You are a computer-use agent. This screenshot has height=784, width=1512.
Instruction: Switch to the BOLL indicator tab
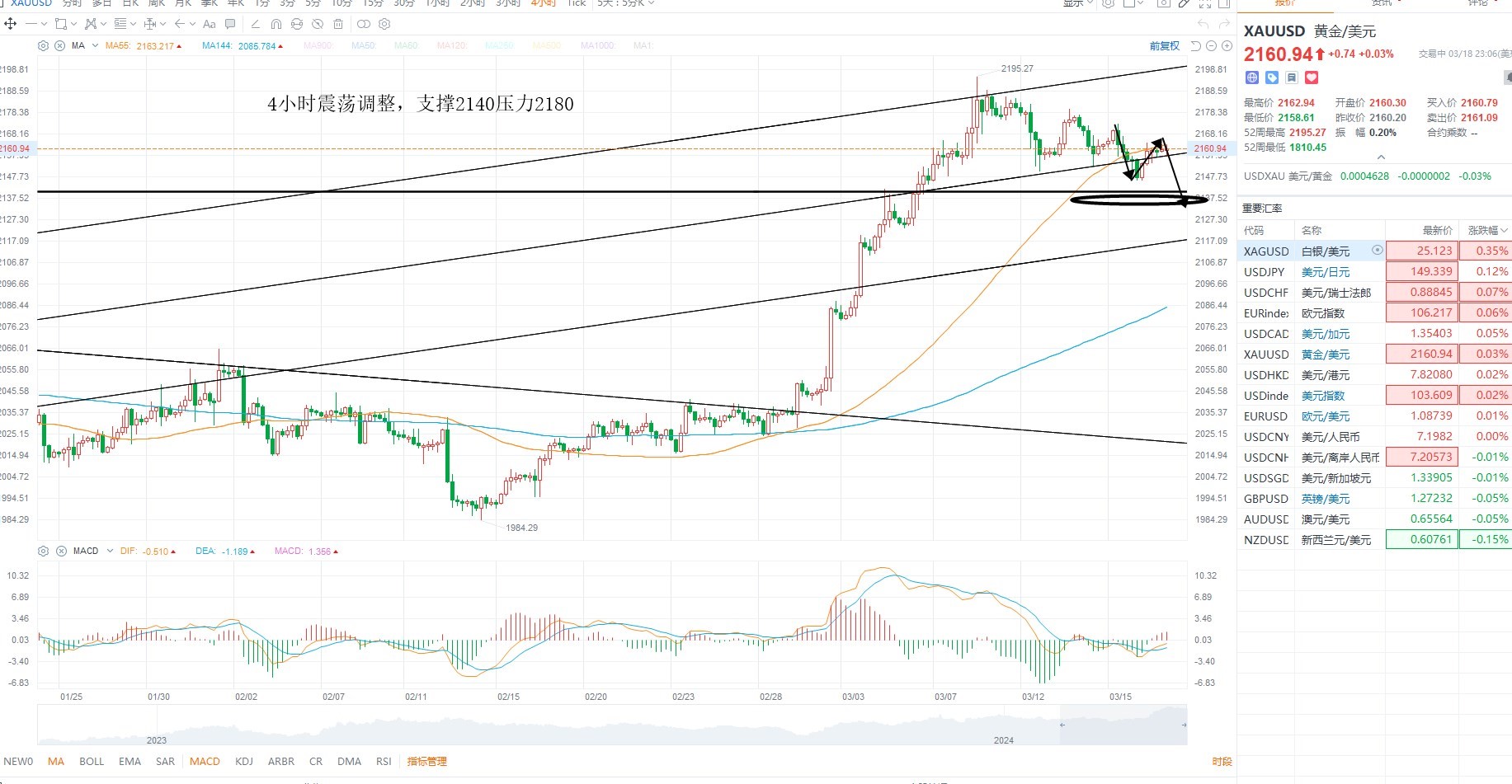(92, 762)
